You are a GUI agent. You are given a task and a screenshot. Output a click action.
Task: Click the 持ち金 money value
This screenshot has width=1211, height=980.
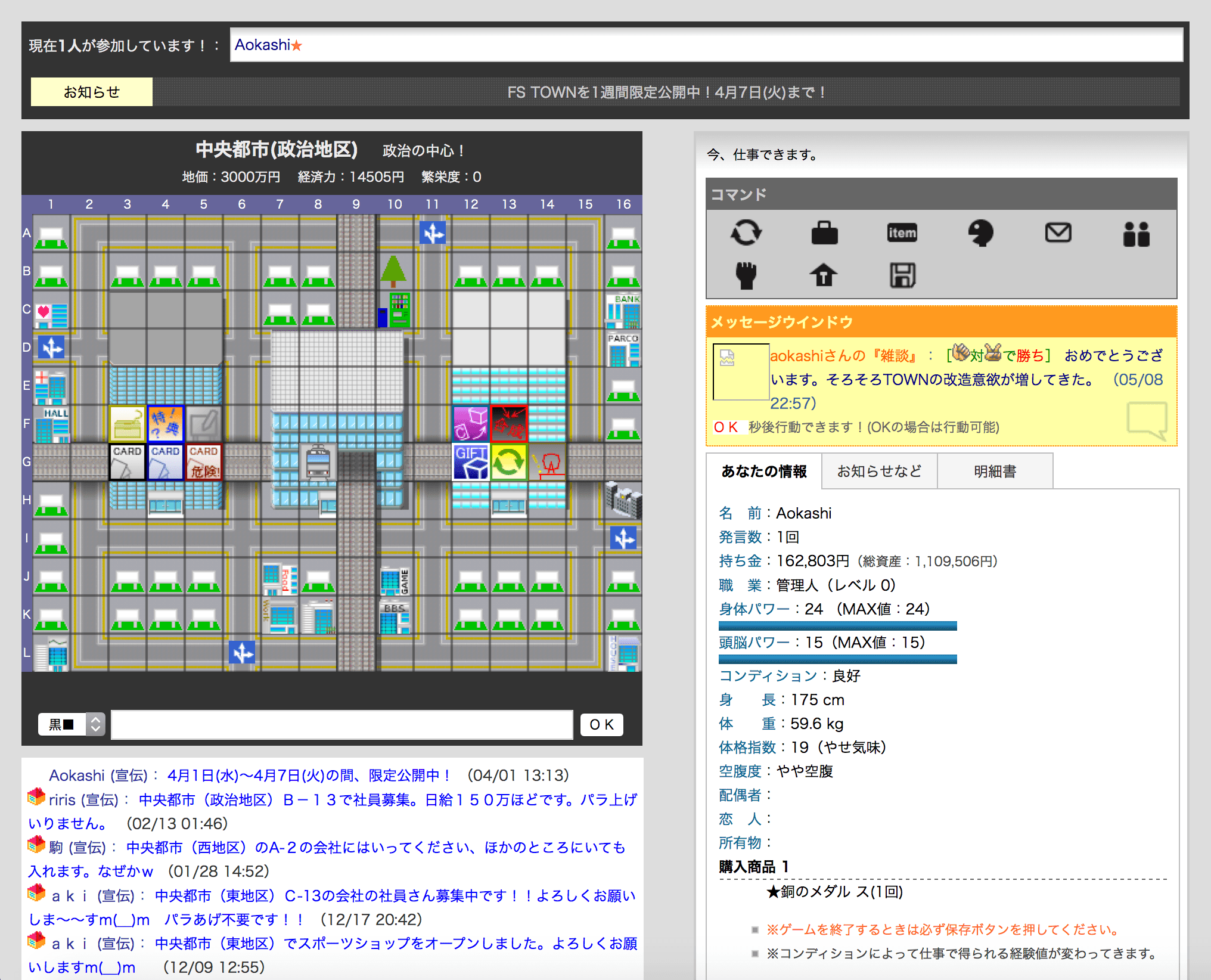click(813, 561)
